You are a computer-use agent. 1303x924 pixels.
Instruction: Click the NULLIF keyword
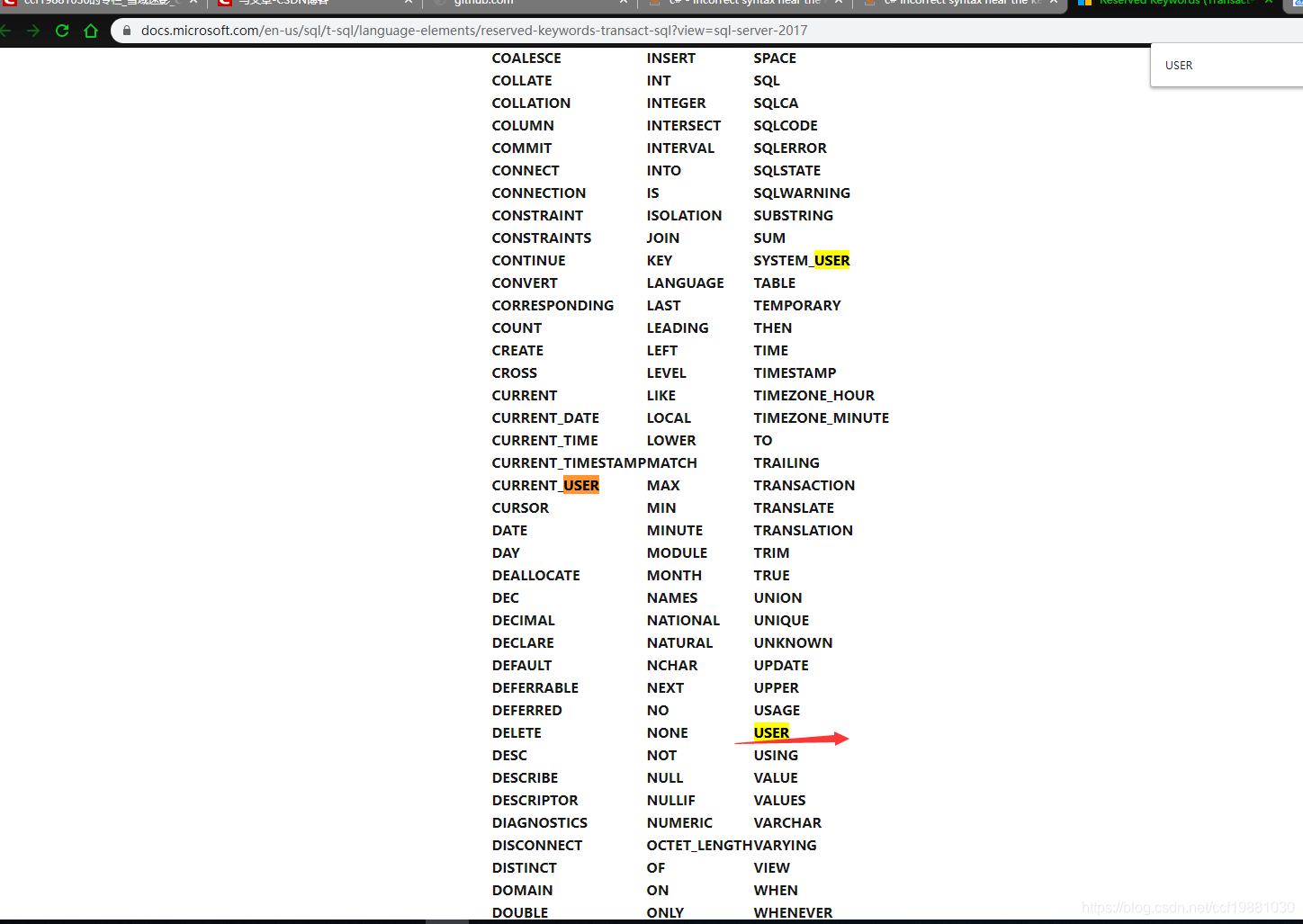click(x=671, y=801)
